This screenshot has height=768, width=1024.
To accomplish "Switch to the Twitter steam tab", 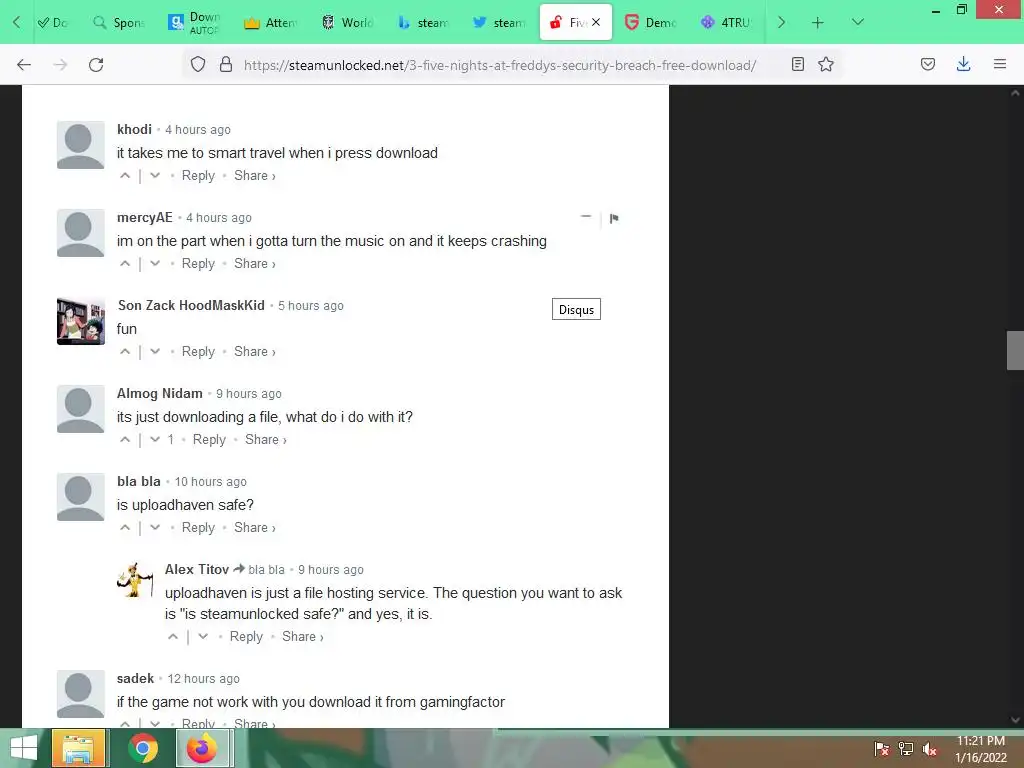I will 499,23.
